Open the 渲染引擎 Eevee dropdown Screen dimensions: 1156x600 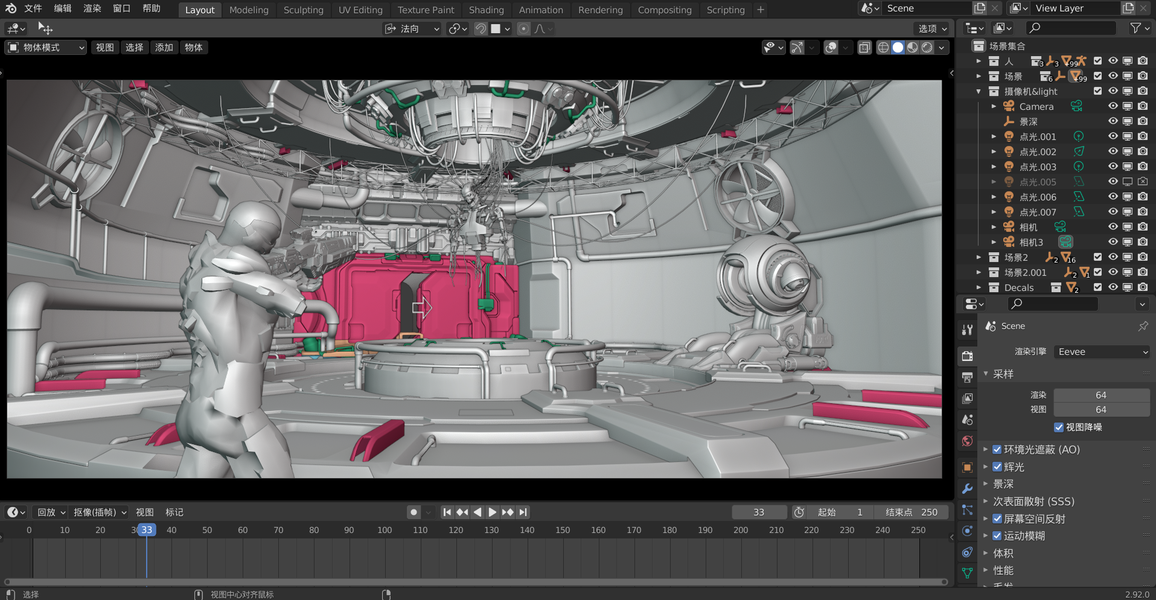(x=1101, y=352)
